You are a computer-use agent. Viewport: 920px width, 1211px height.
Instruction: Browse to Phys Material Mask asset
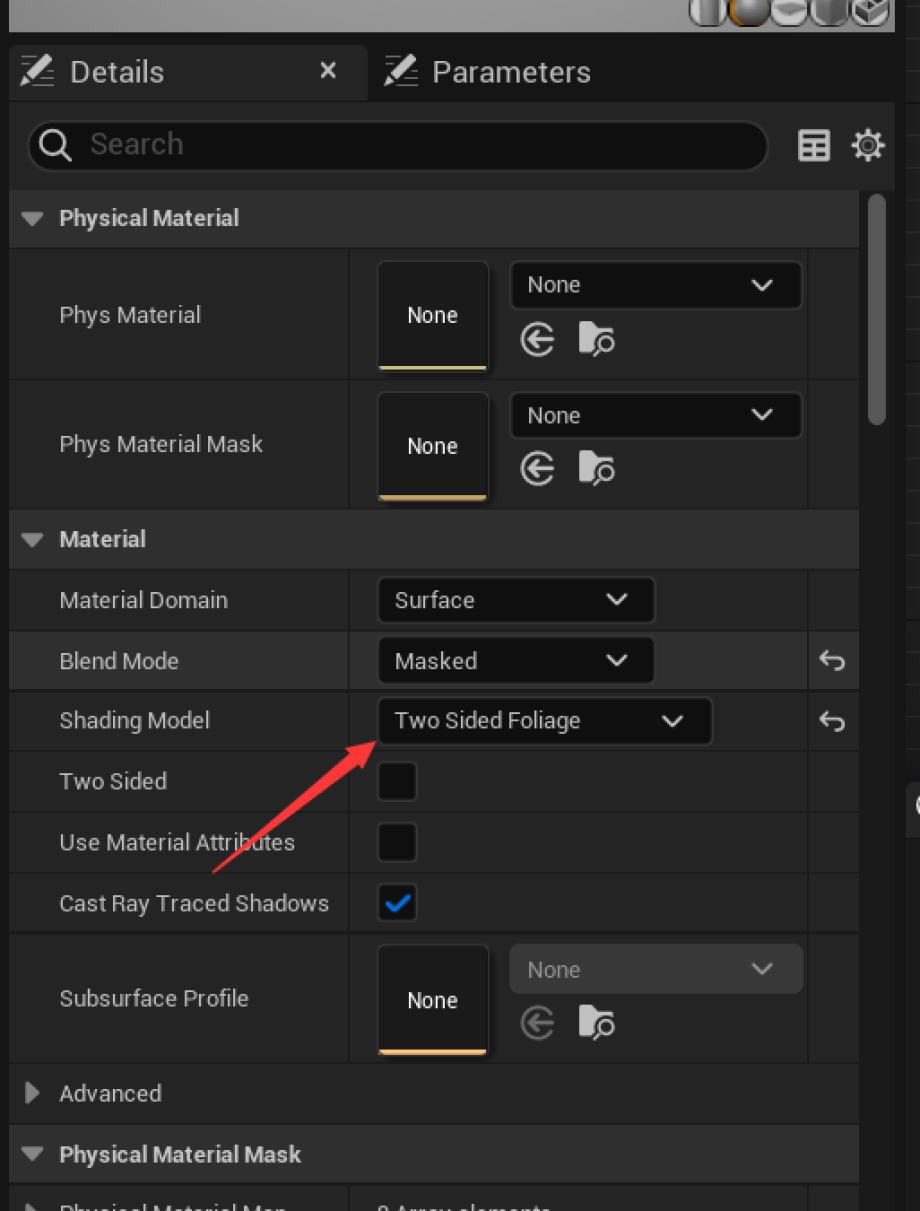point(596,469)
